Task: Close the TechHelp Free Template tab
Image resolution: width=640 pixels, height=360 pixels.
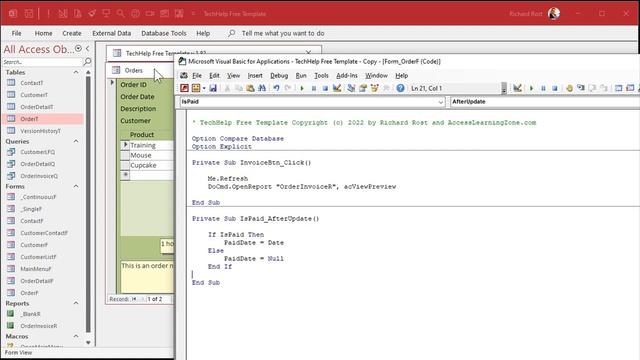Action: [308, 53]
